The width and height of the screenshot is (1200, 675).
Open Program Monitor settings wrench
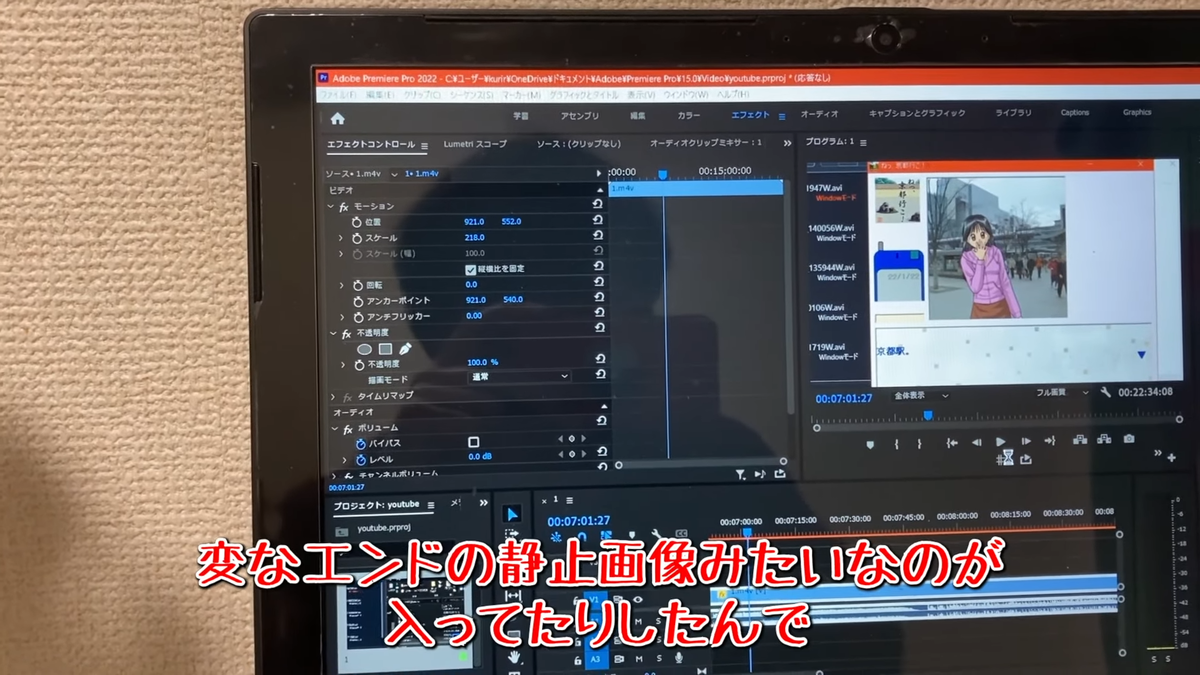(x=1106, y=392)
